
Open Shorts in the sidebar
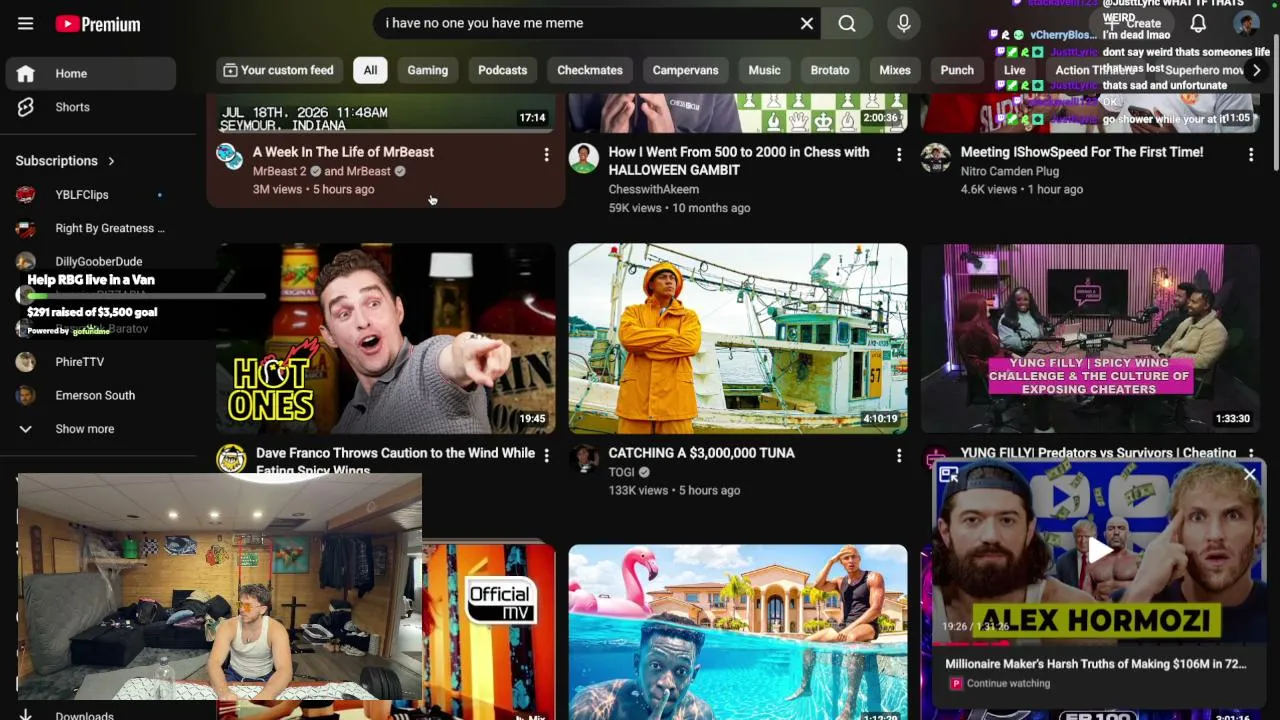point(91,107)
